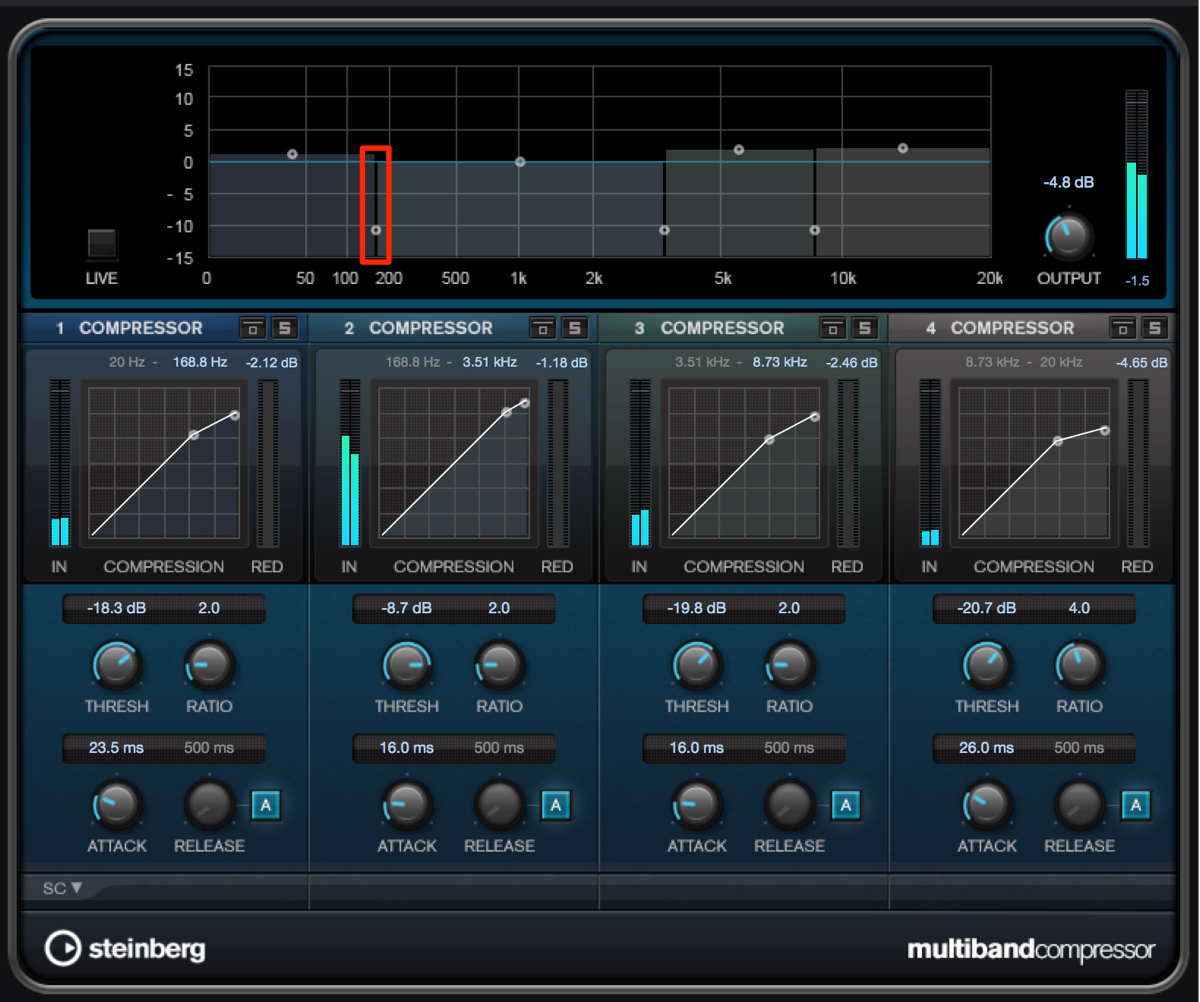
Task: Click the 168.8 Hz crossover handle in display
Action: coord(376,230)
